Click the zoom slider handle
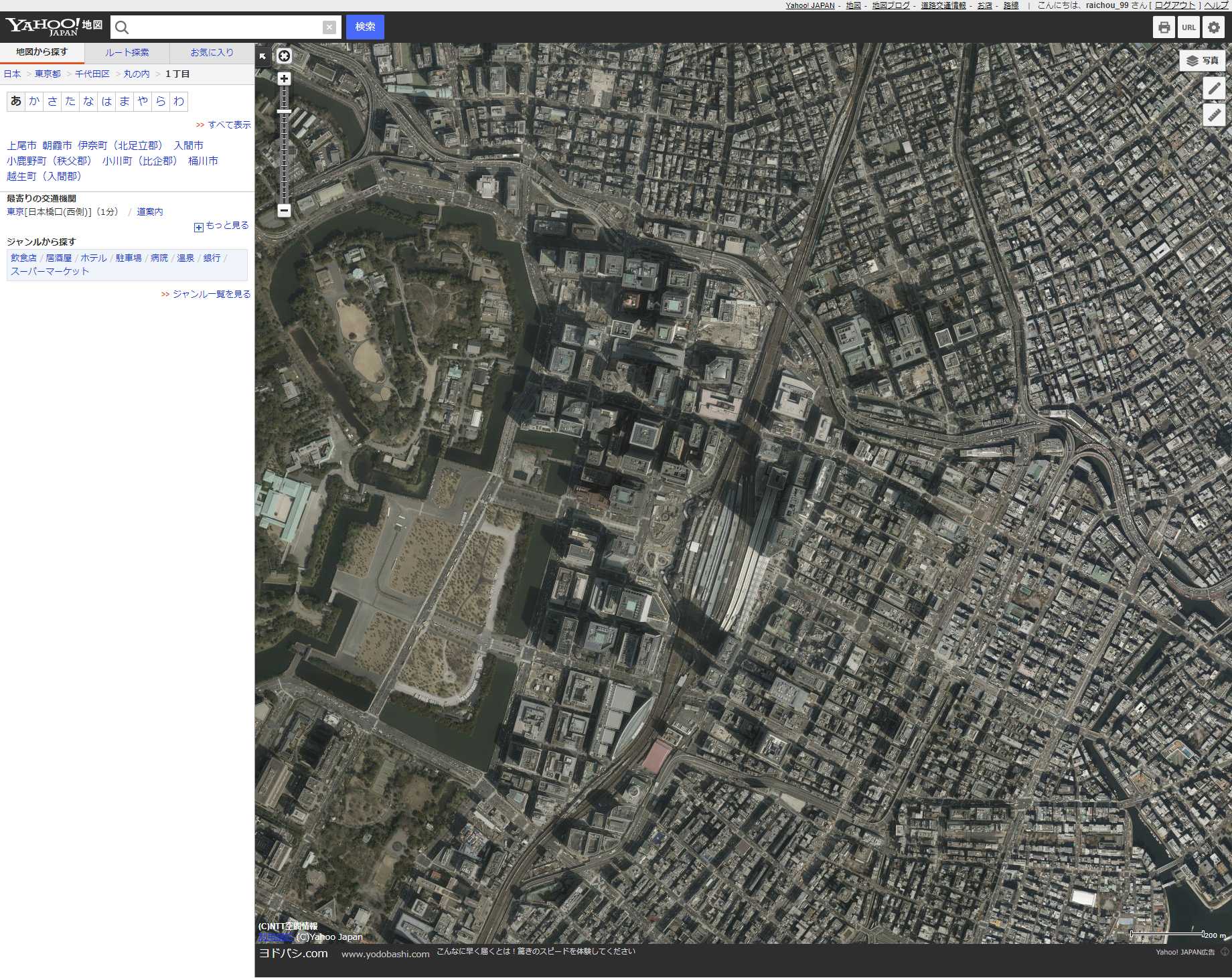 [x=284, y=111]
